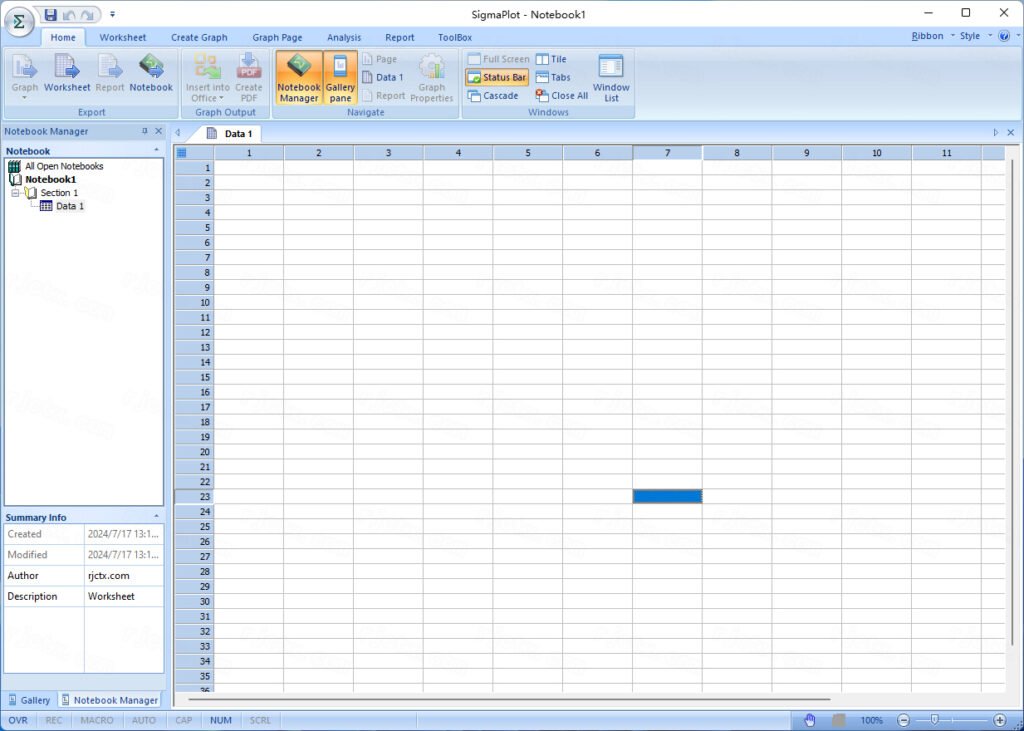Viewport: 1024px width, 731px height.
Task: Select the Data 1 document tab
Action: 231,134
